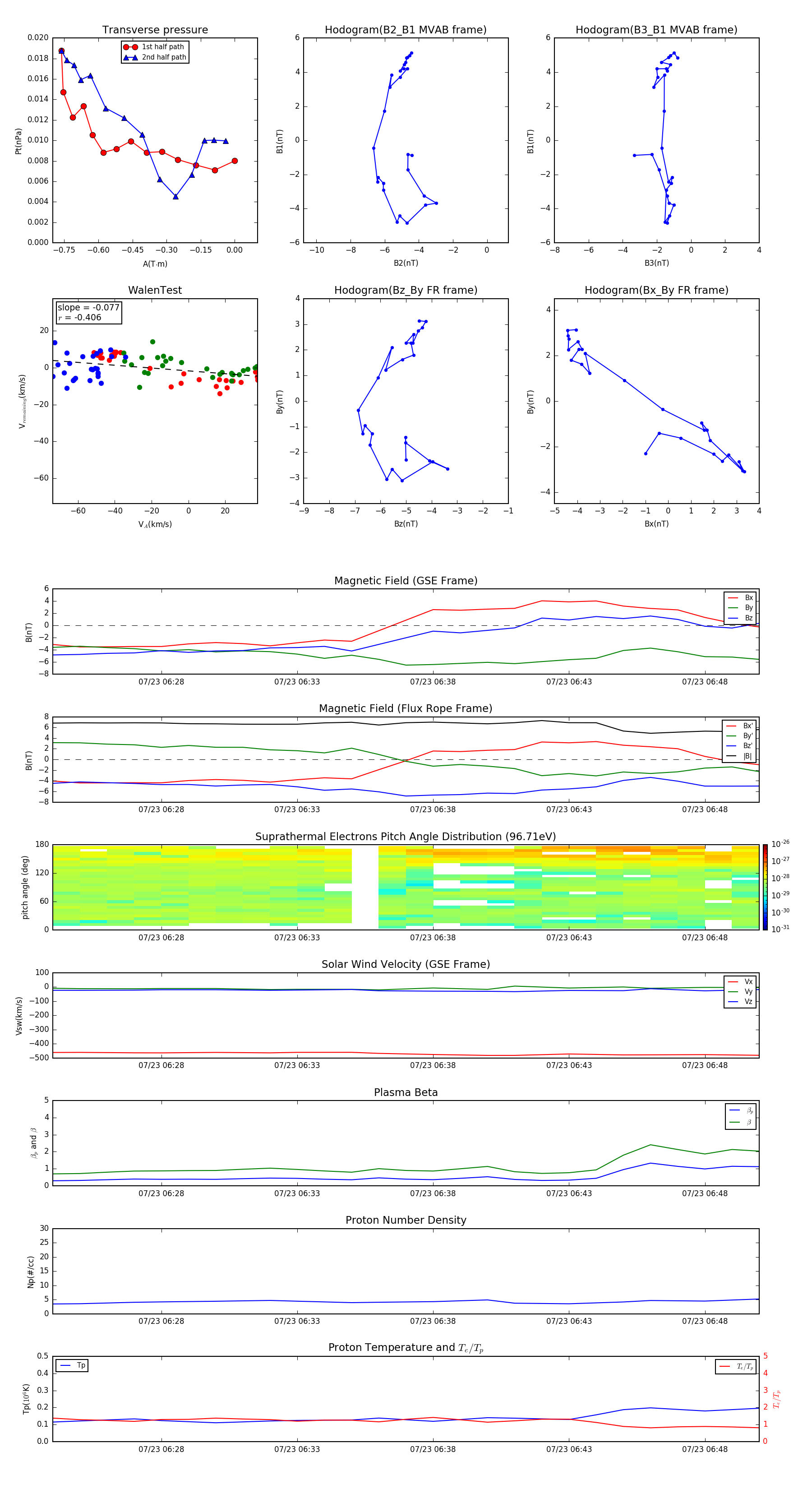The image size is (812, 1489).
Task: Click the 'Tp' legend entry
Action: pyautogui.click(x=72, y=1365)
